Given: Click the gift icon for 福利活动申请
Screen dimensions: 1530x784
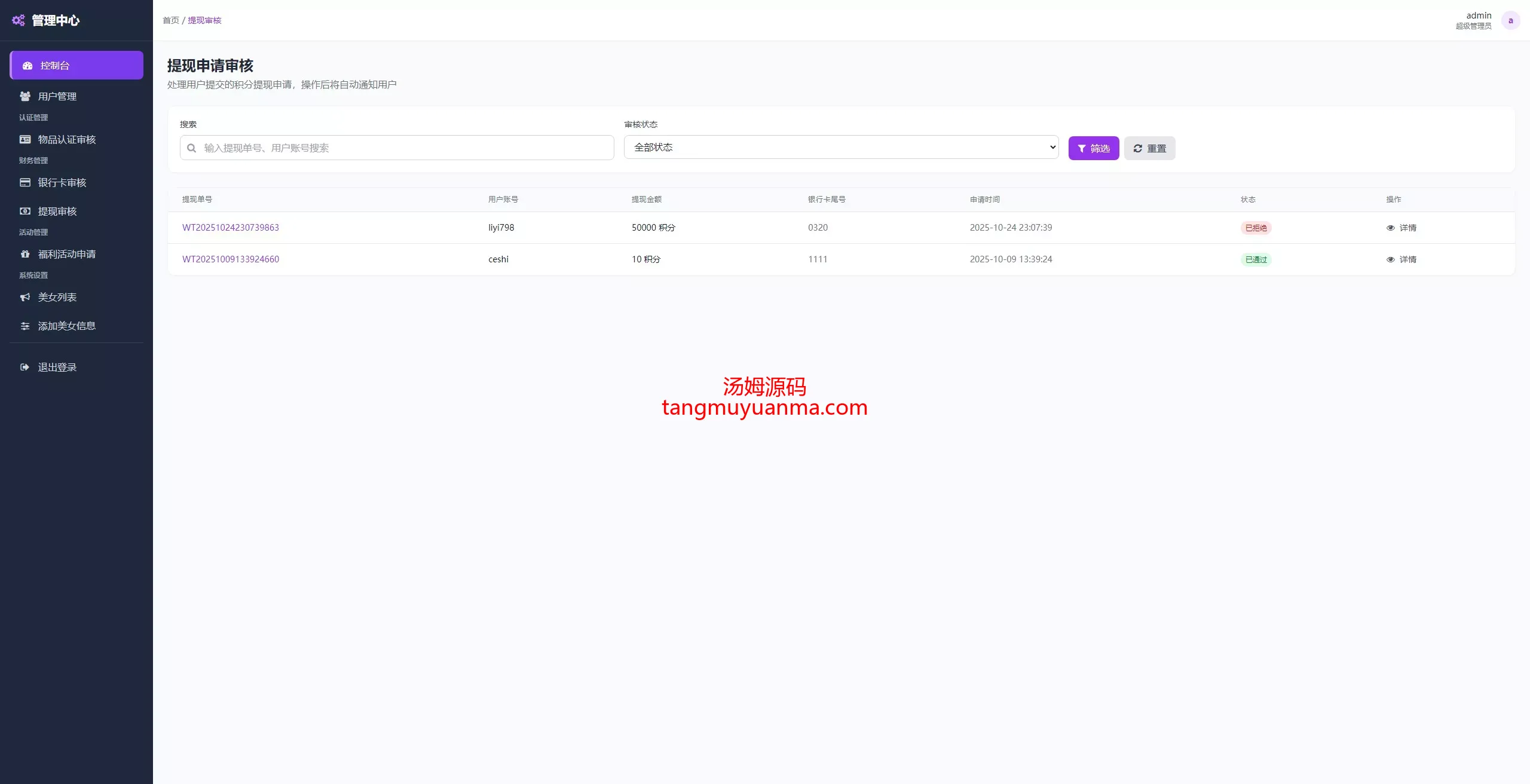Looking at the screenshot, I should point(25,254).
